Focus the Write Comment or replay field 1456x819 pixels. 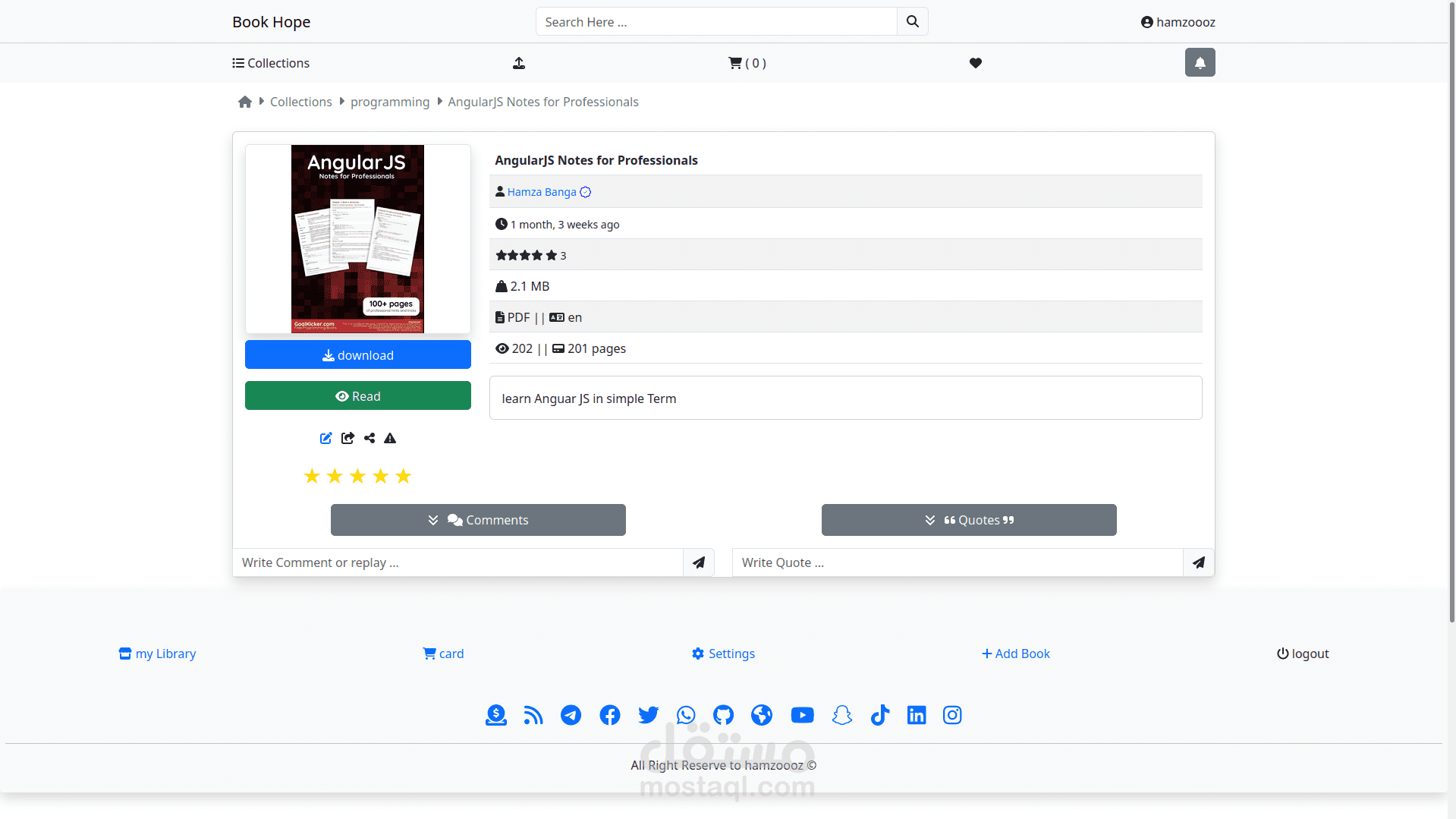tap(458, 562)
